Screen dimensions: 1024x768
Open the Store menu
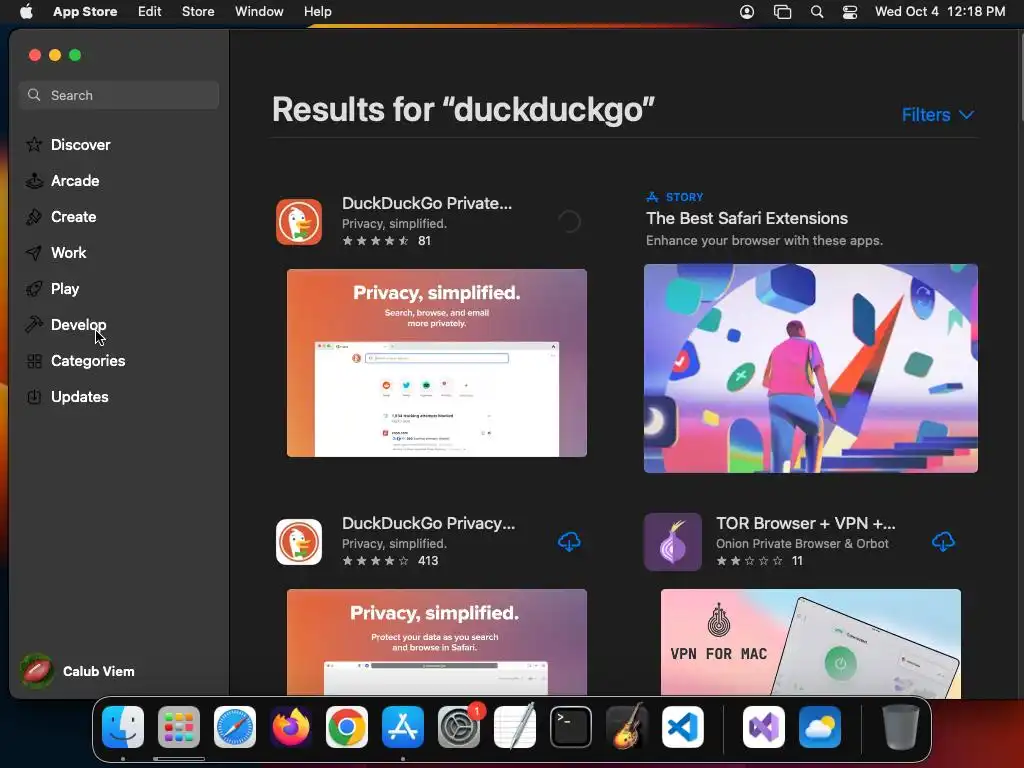[x=198, y=12]
